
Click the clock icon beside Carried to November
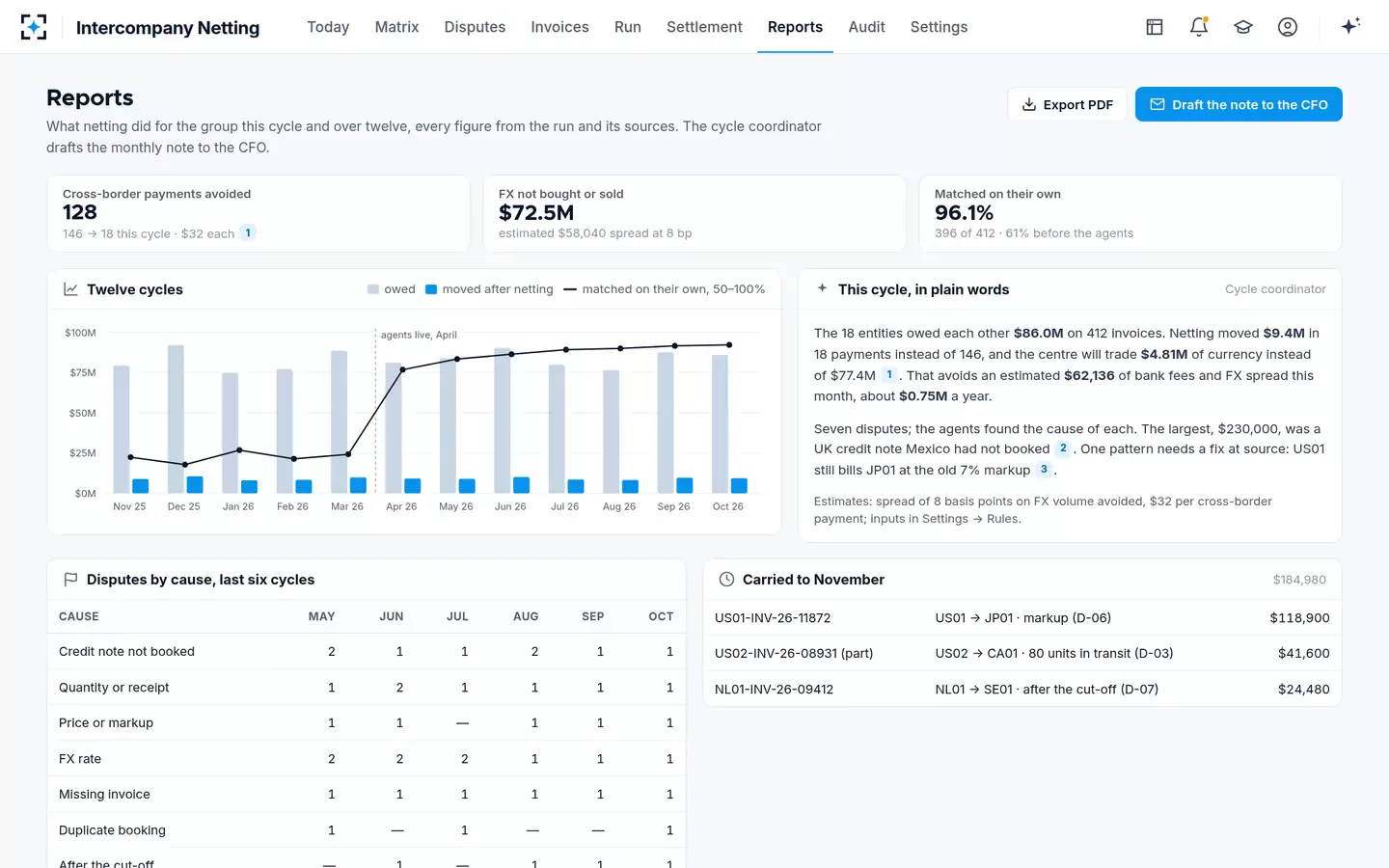pyautogui.click(x=726, y=580)
